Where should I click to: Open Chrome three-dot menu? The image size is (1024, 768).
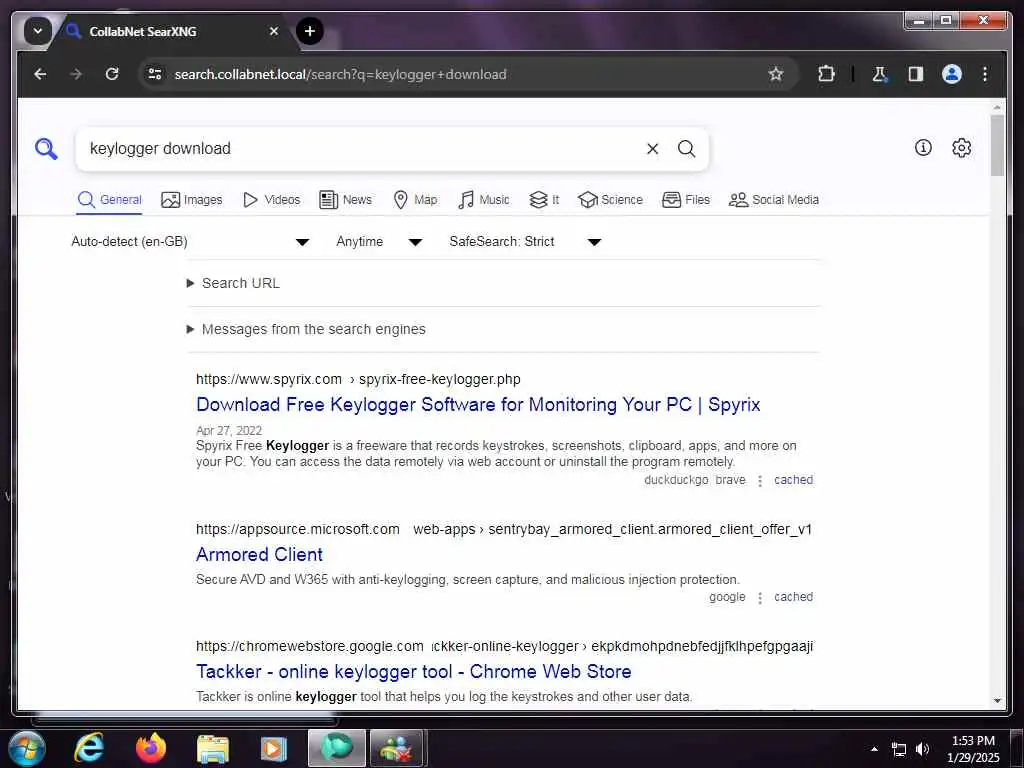(x=985, y=74)
